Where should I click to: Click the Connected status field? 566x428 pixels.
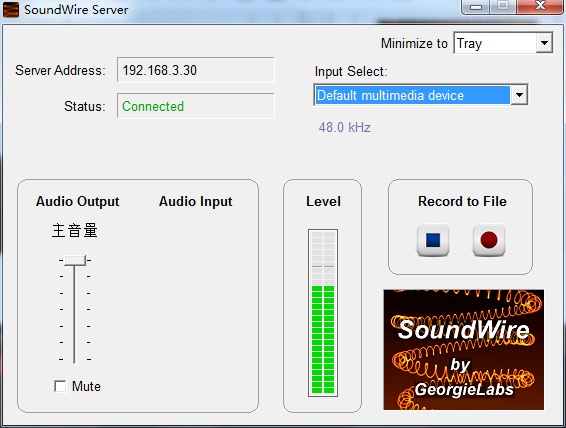point(196,106)
